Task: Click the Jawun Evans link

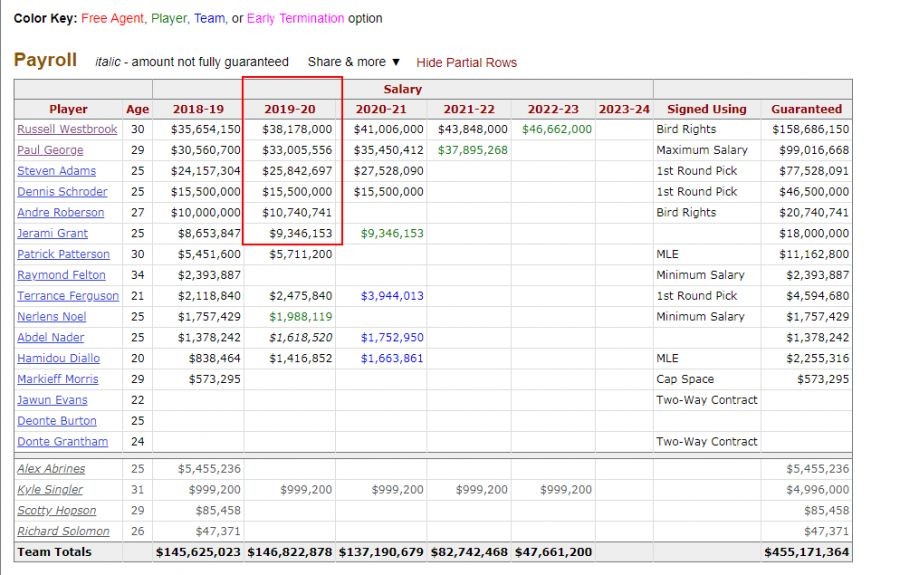Action: (52, 400)
